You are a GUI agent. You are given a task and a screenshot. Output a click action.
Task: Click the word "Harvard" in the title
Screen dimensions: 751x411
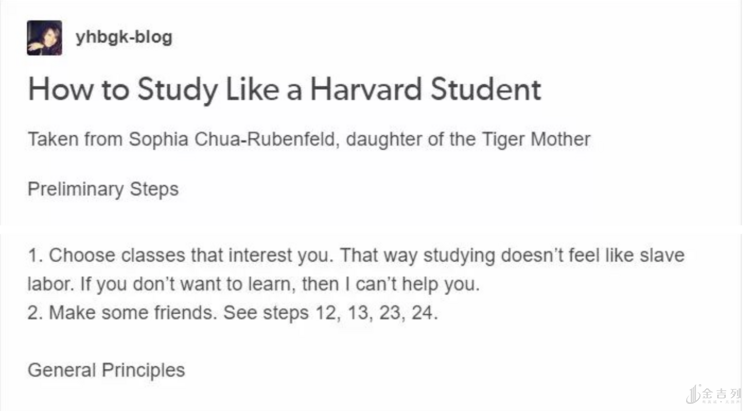tap(362, 90)
